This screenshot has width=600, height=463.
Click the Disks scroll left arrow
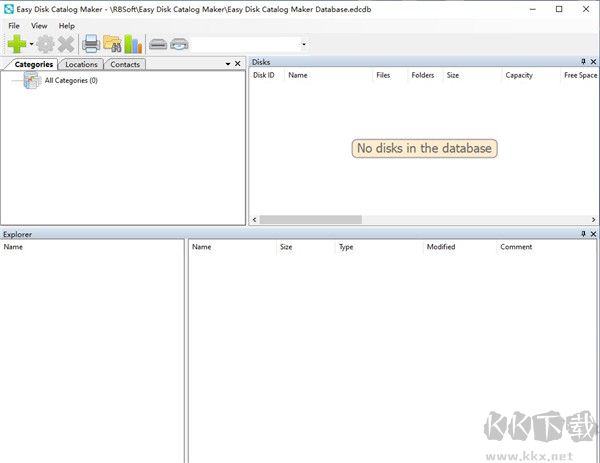(x=254, y=220)
